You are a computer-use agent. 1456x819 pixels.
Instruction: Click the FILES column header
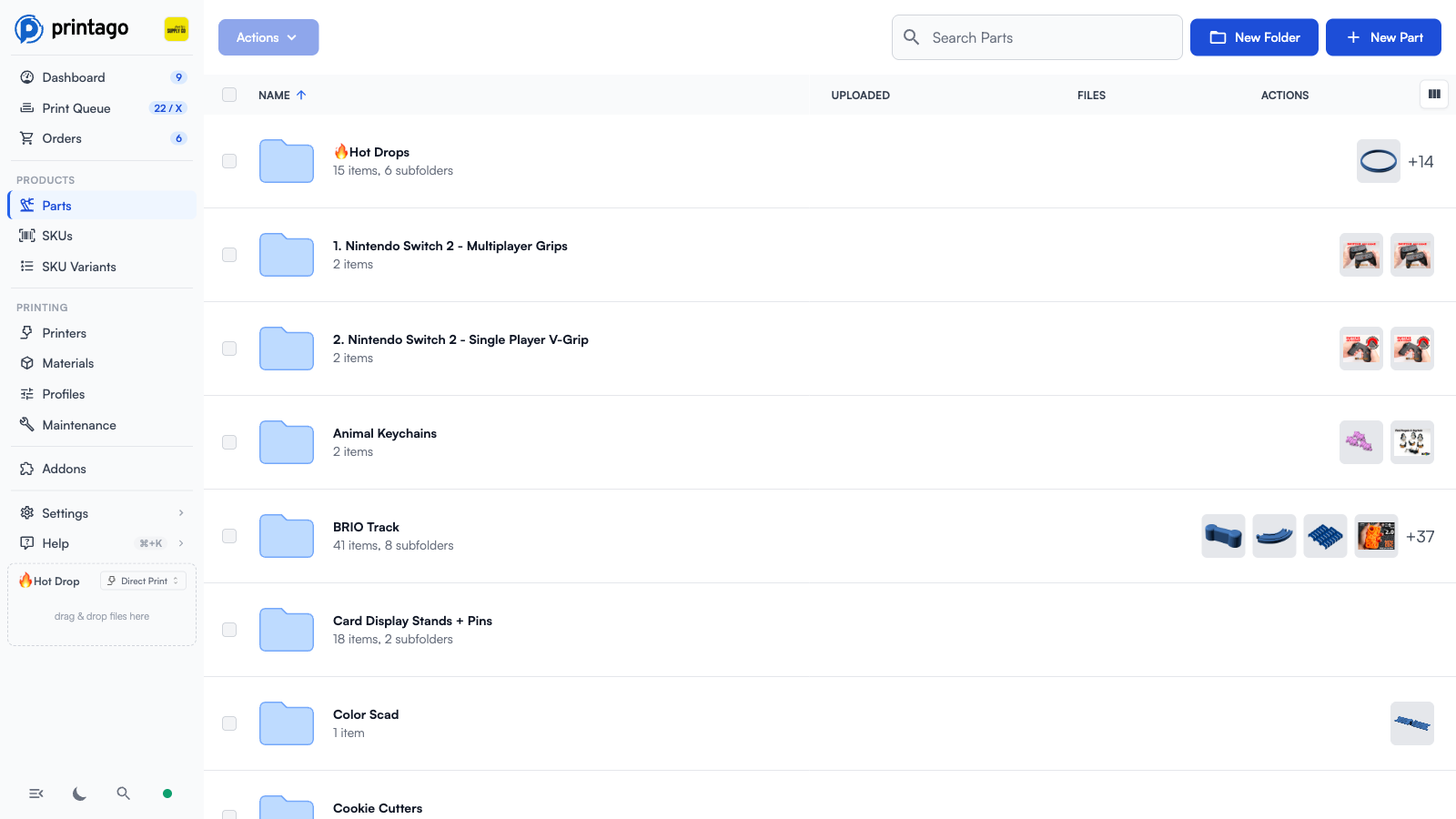tap(1091, 95)
